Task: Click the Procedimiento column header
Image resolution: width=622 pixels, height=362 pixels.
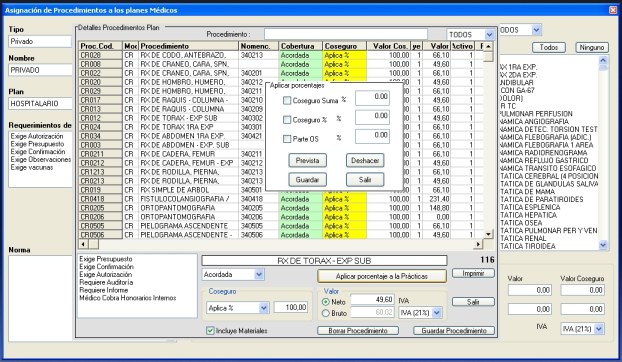Action: 189,46
